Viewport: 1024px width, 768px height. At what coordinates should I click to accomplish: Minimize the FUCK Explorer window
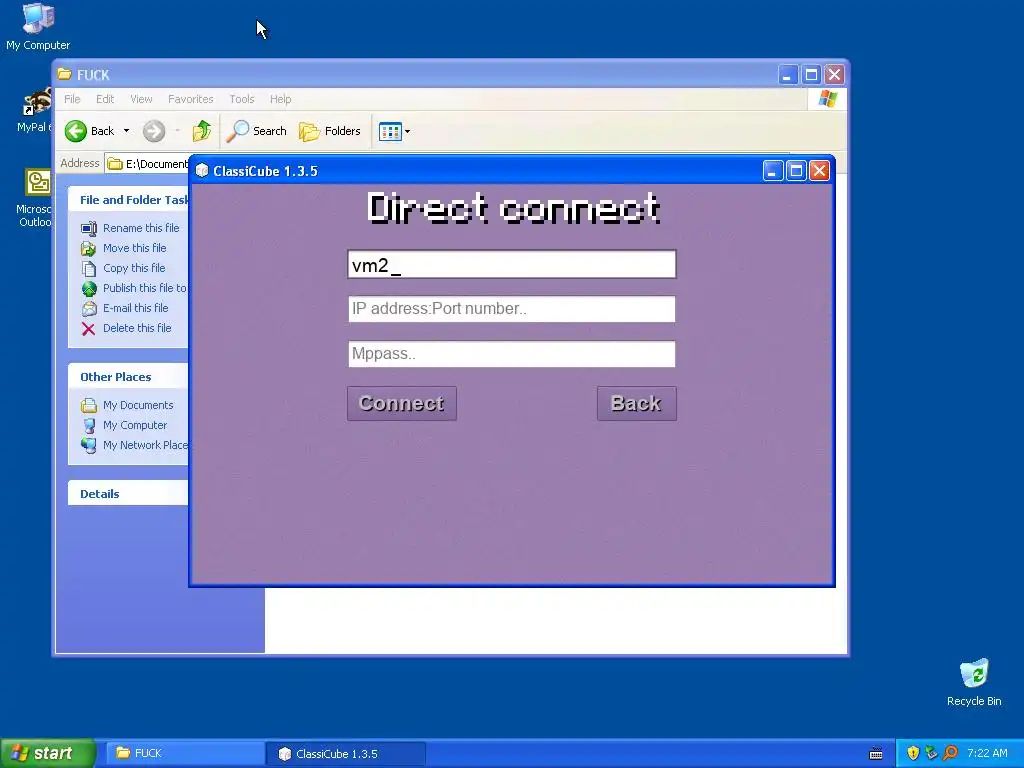pos(788,75)
